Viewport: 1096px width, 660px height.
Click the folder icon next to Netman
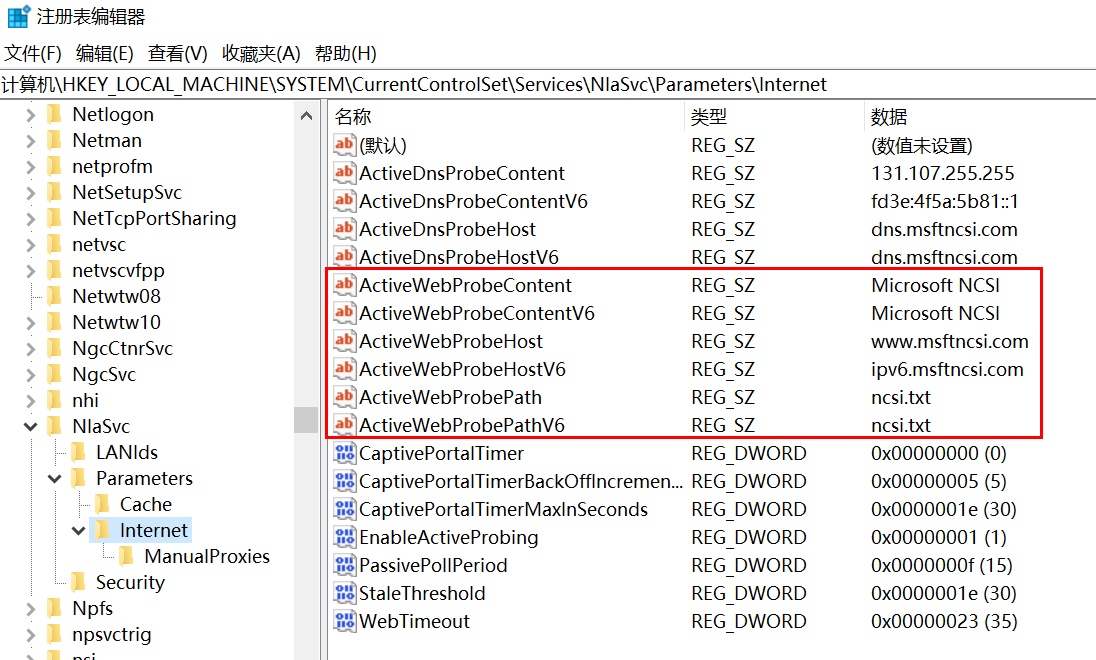55,140
